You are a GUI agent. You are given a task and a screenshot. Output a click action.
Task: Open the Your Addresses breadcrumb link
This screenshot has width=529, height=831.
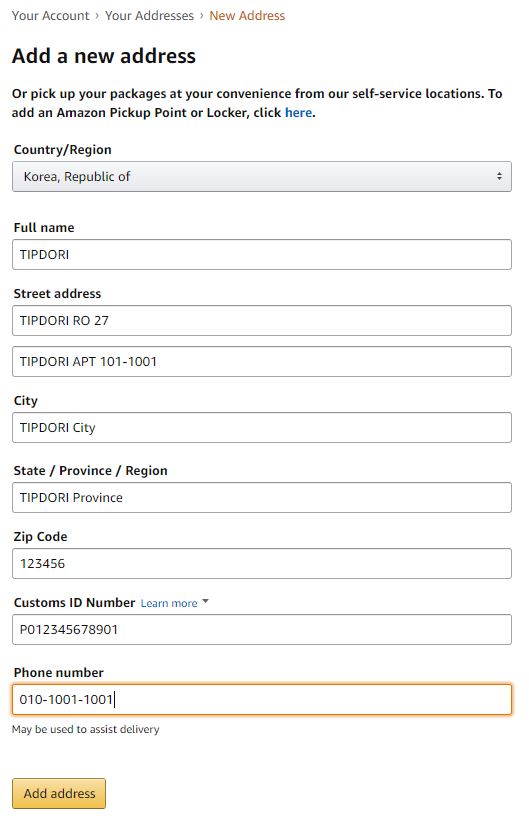point(149,16)
